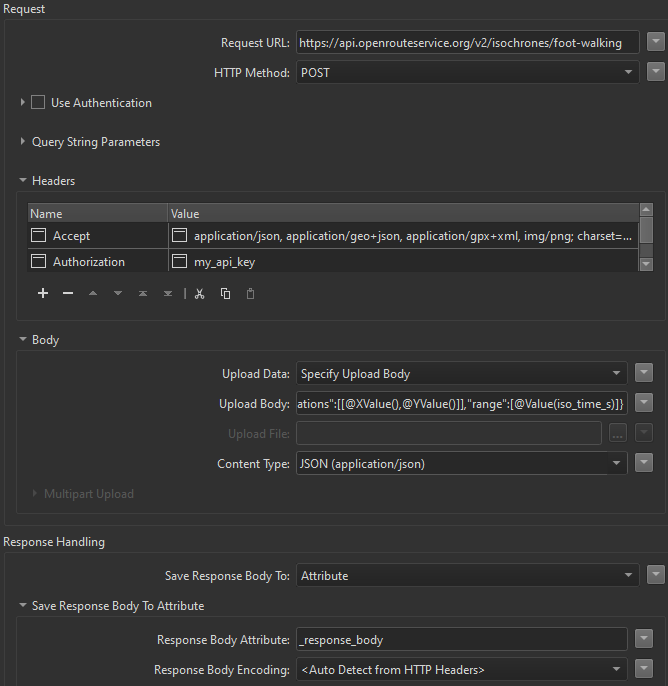The width and height of the screenshot is (668, 686).
Task: Move selected header down one row
Action: 118,293
